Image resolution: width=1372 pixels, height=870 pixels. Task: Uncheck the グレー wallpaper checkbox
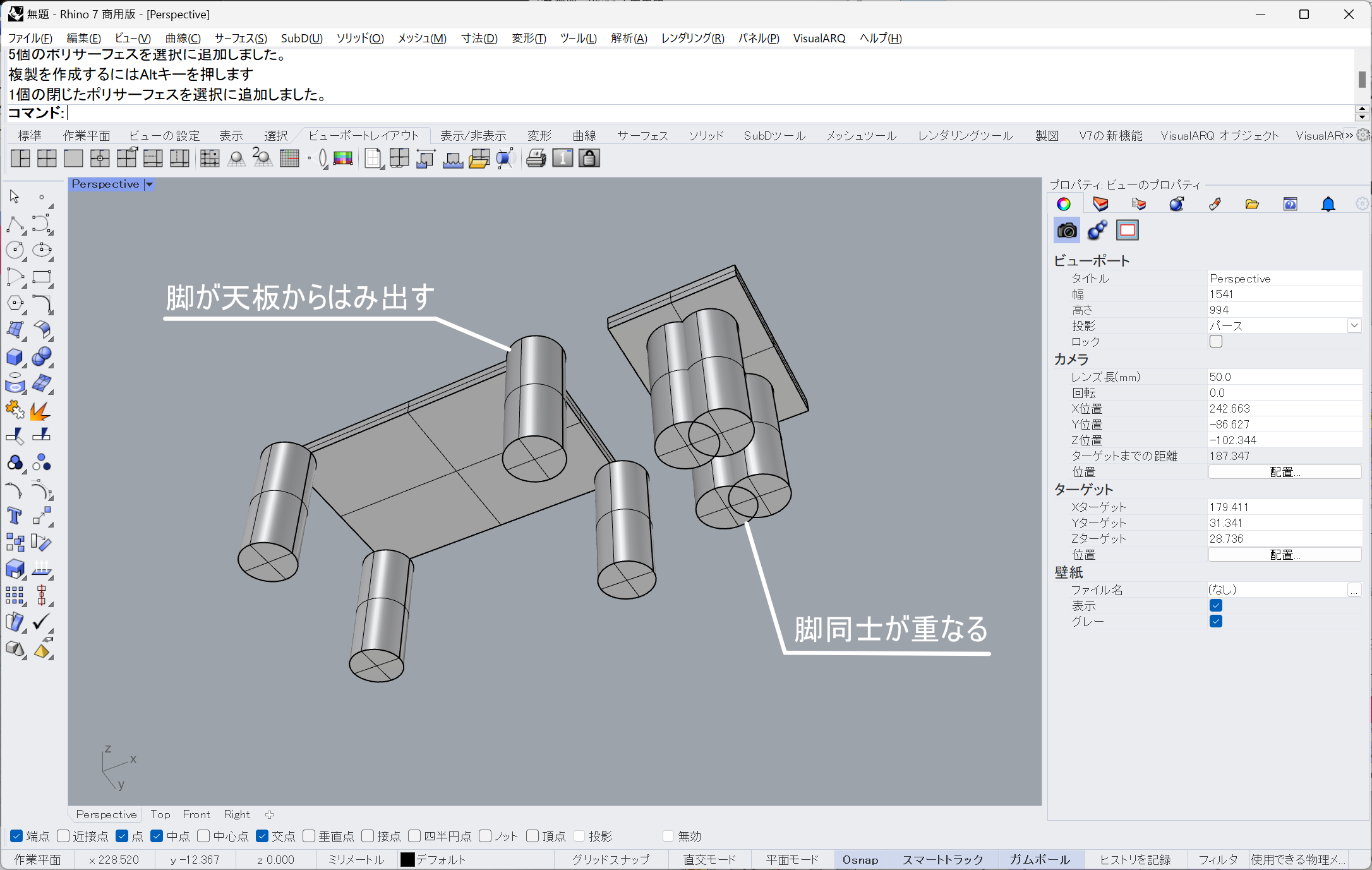click(1215, 621)
